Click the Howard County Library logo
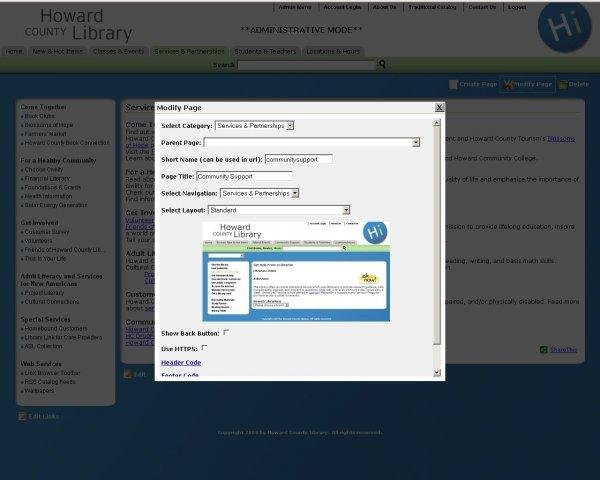This screenshot has width=600, height=480. pos(78,25)
